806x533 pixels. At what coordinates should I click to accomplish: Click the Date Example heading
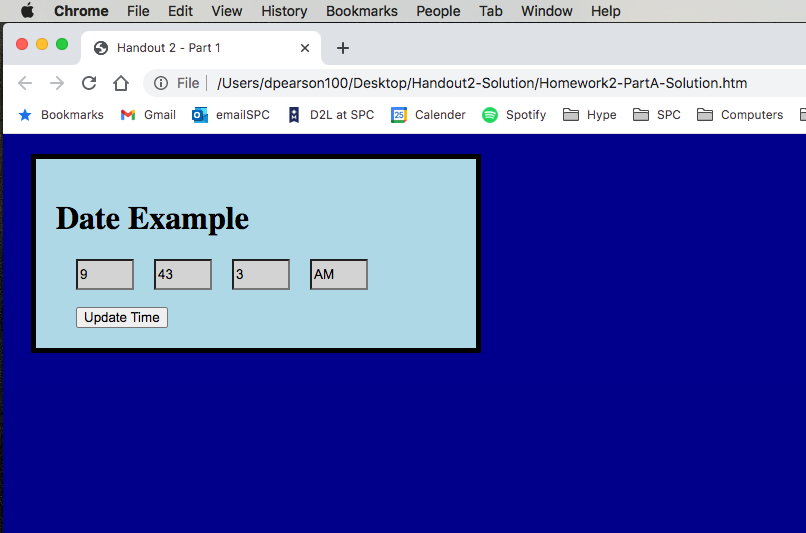[152, 218]
